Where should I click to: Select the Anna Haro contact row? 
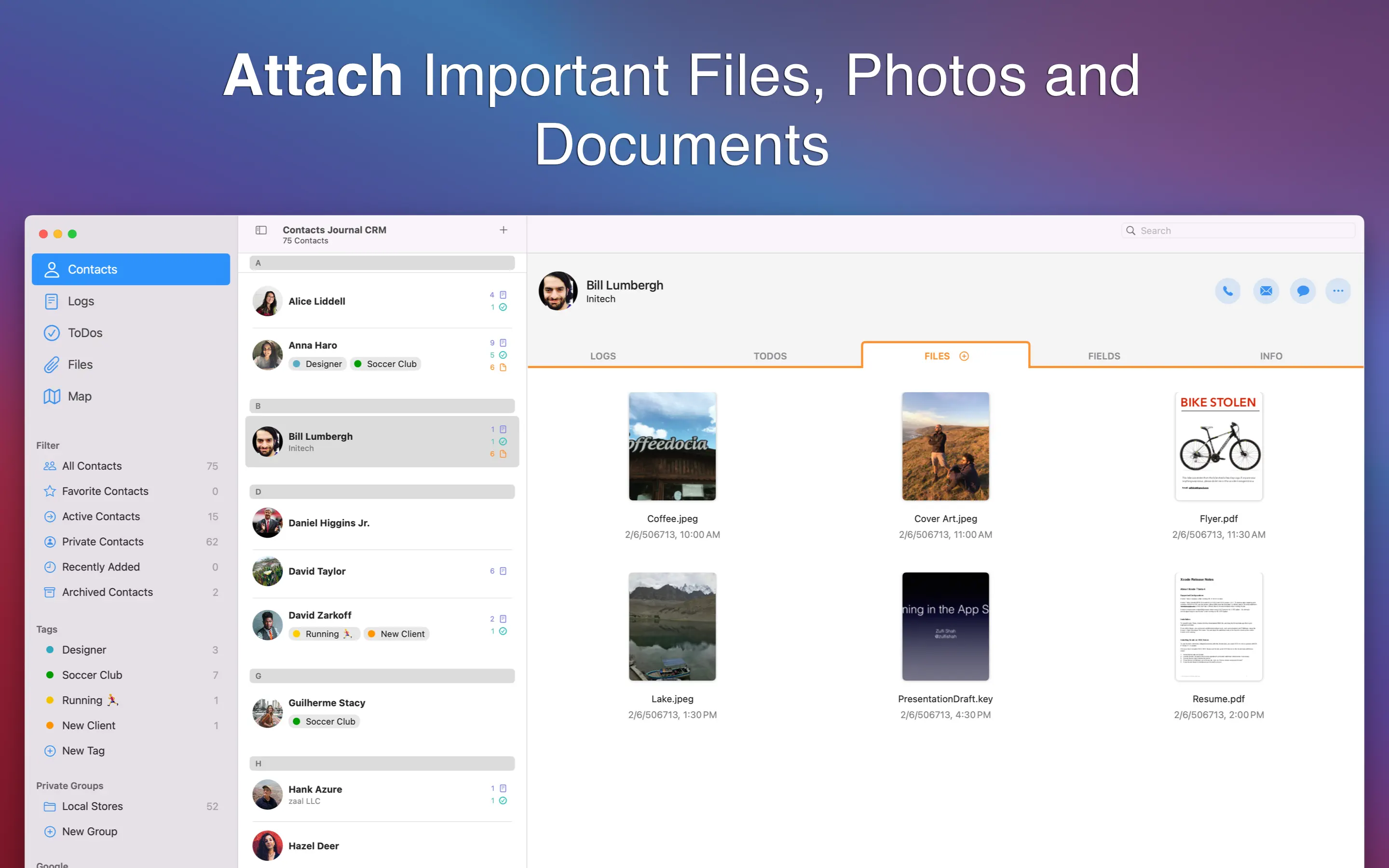pyautogui.click(x=381, y=355)
